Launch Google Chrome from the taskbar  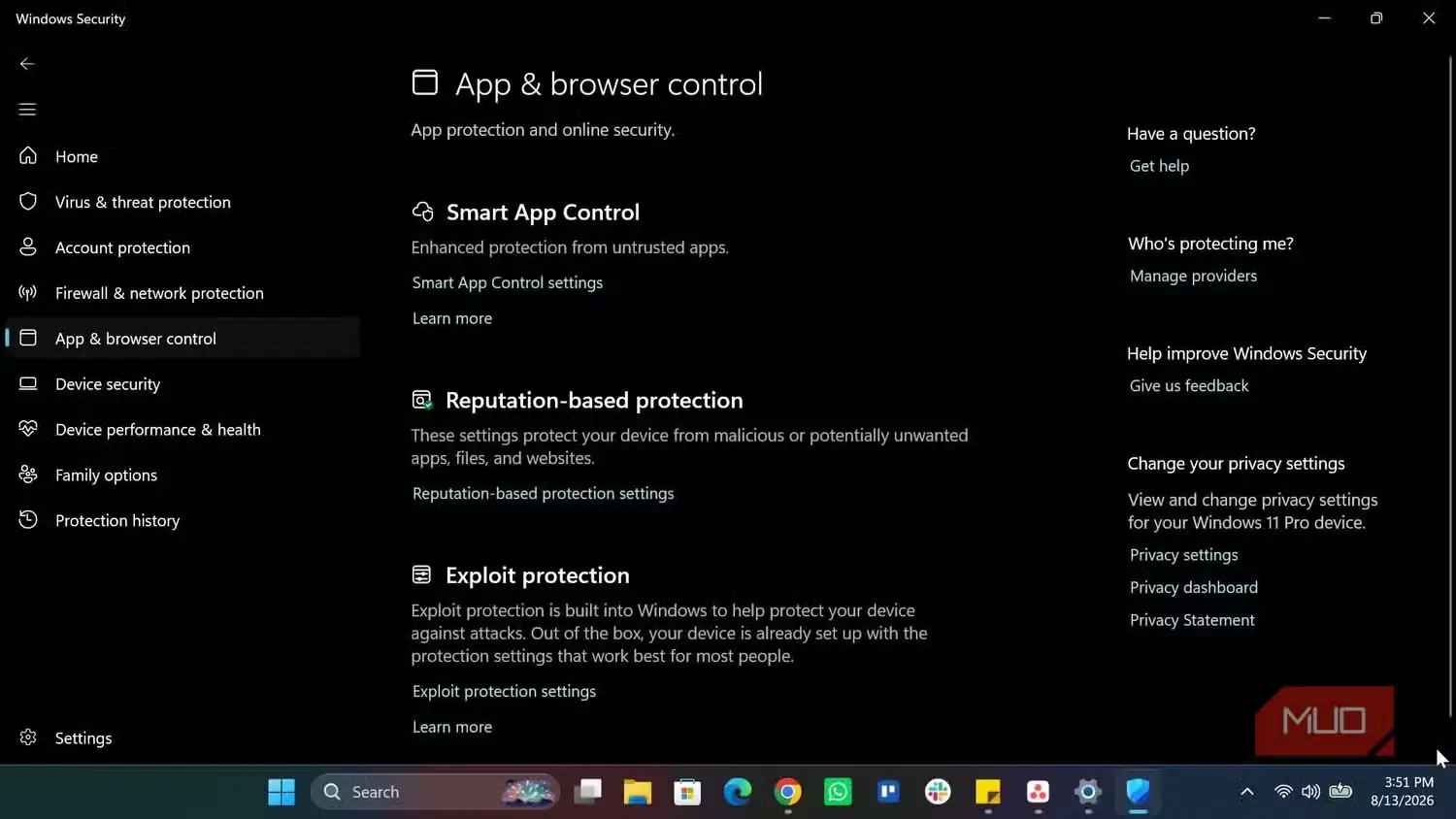pos(787,792)
